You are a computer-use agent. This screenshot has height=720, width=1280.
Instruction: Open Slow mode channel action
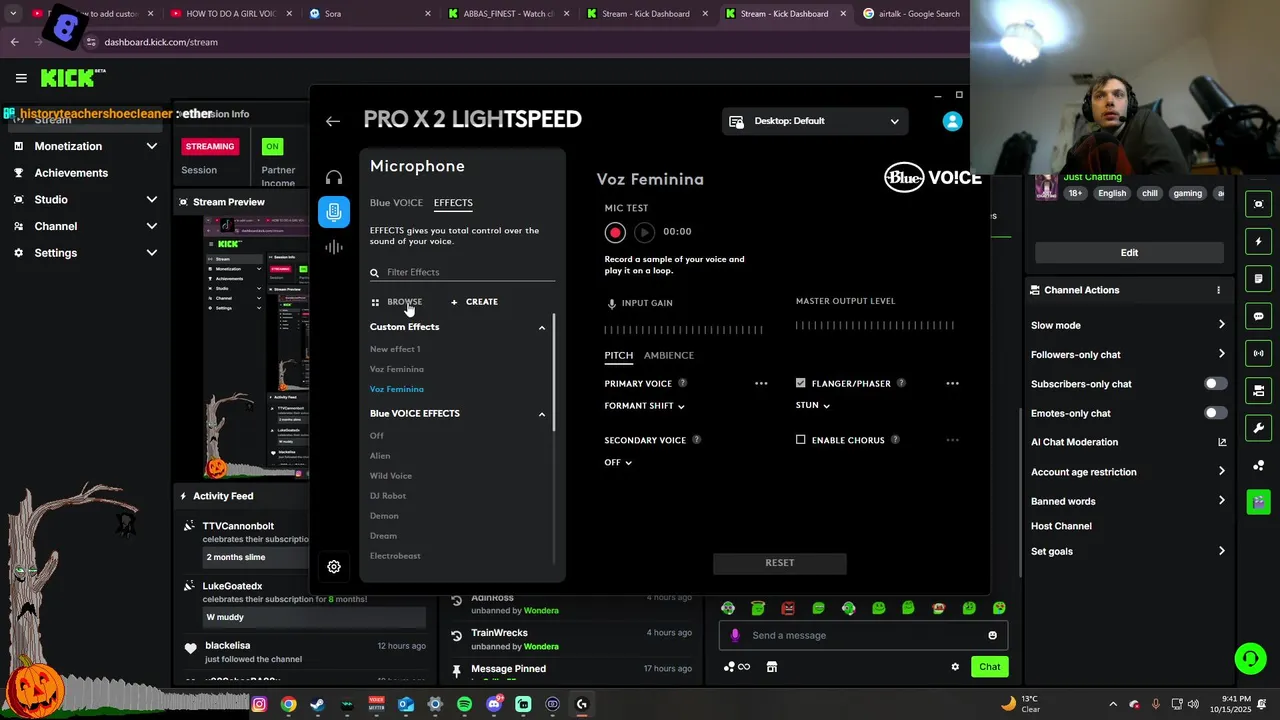click(x=1128, y=325)
